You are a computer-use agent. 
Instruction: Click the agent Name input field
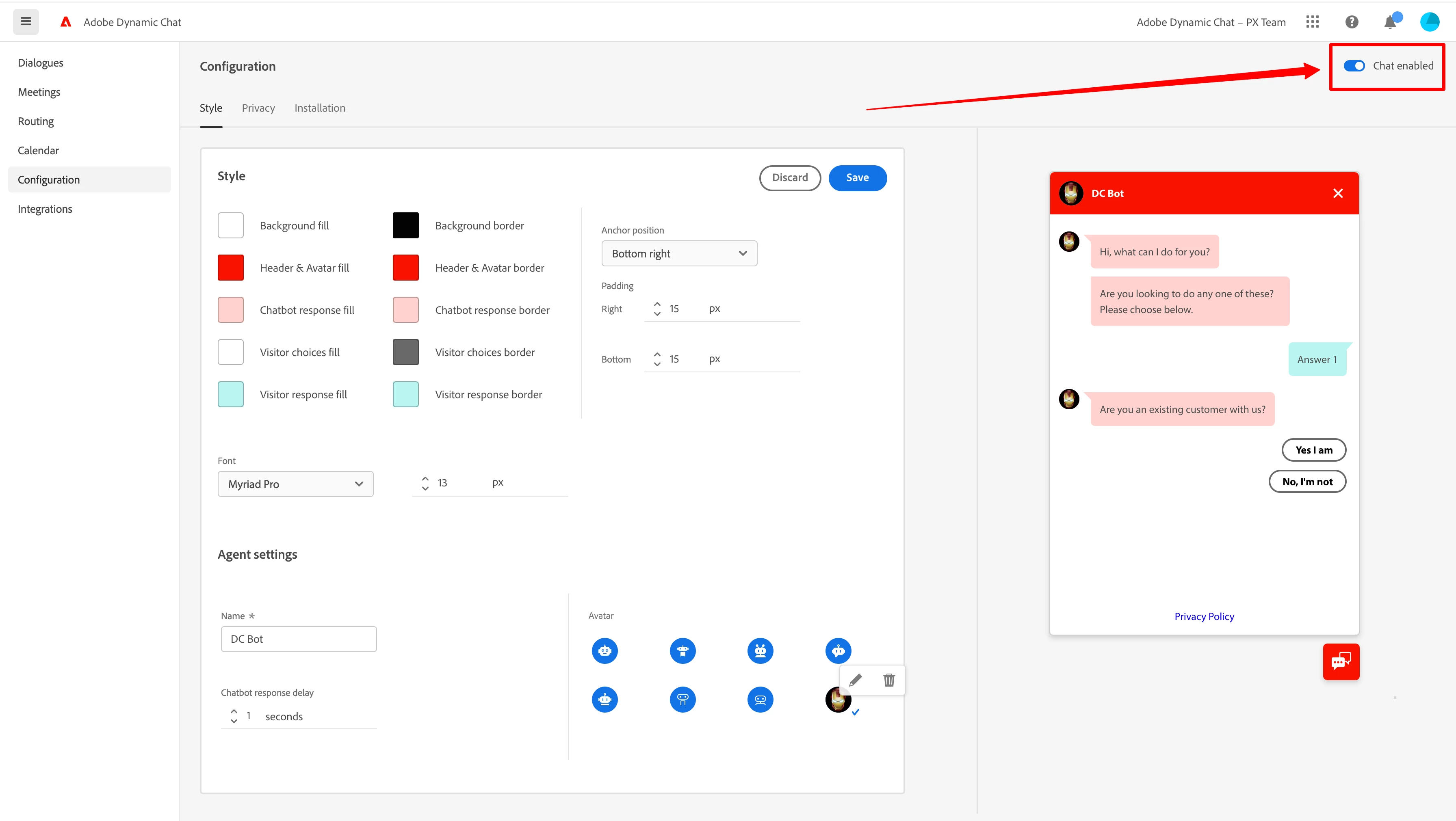[299, 639]
